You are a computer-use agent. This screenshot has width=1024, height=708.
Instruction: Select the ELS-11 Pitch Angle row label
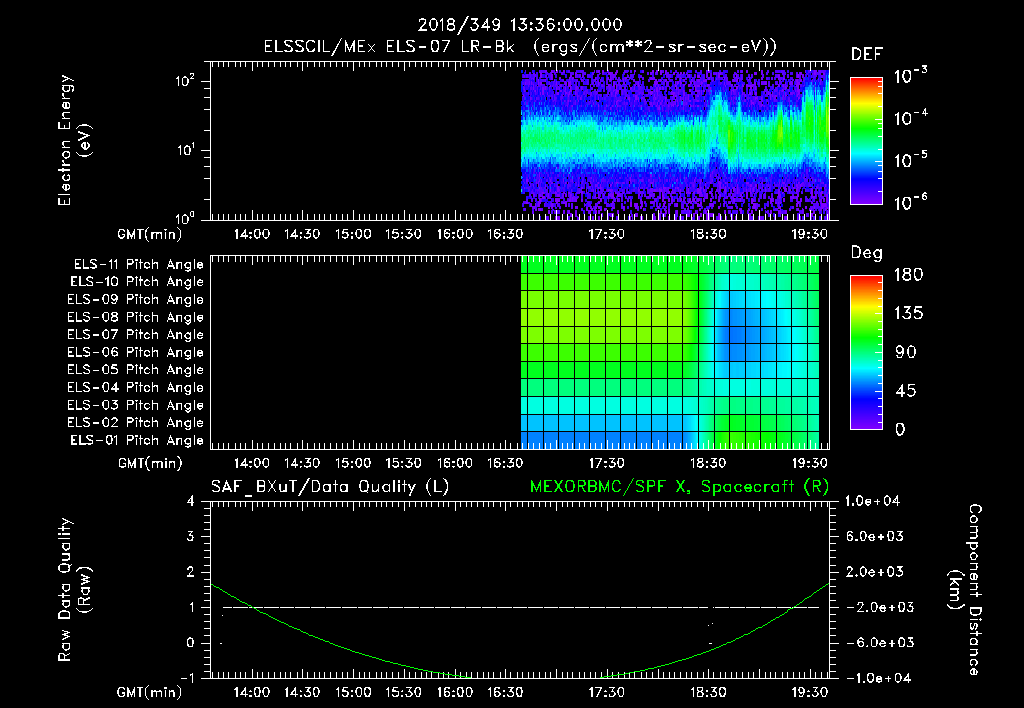tap(138, 265)
